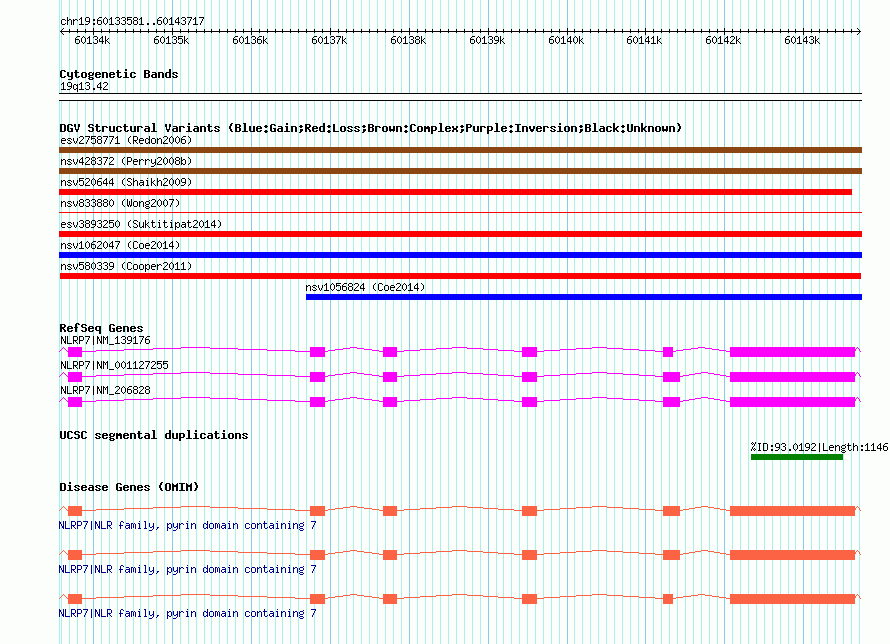Screen dimensions: 890x644
Task: Select the red loss bar under nsv520644
Action: (x=455, y=192)
